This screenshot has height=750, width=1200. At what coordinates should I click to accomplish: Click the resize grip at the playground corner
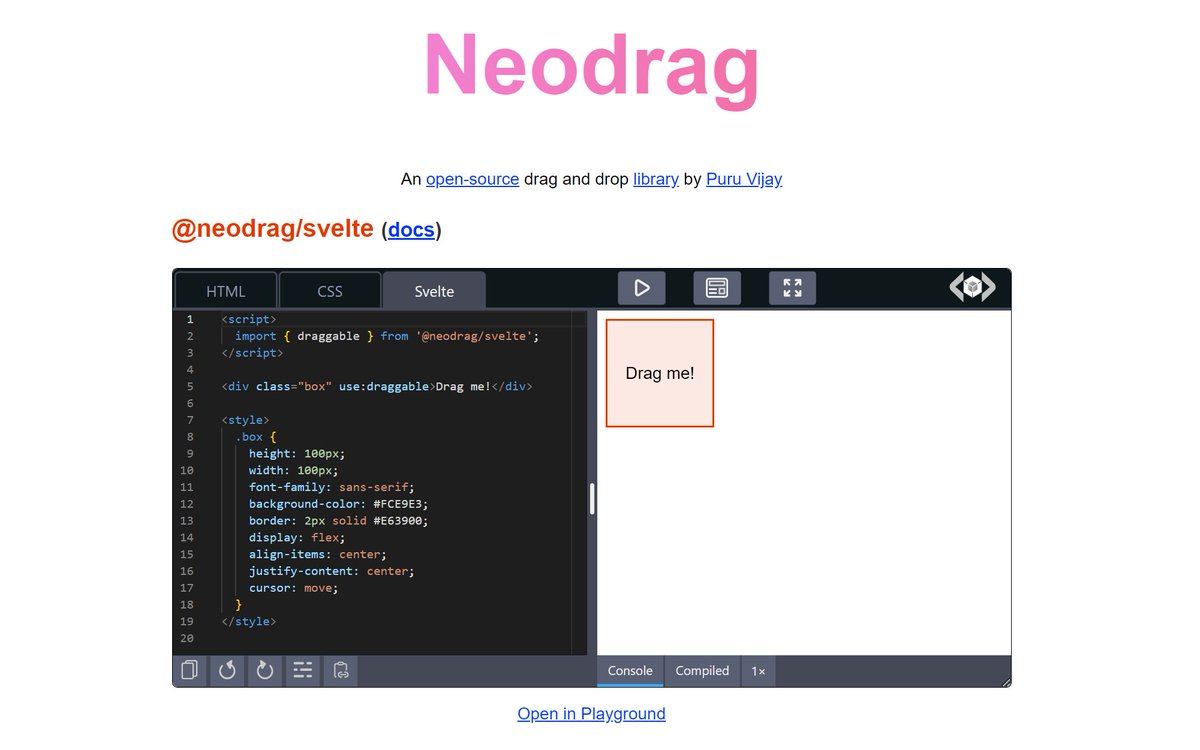coord(1006,682)
